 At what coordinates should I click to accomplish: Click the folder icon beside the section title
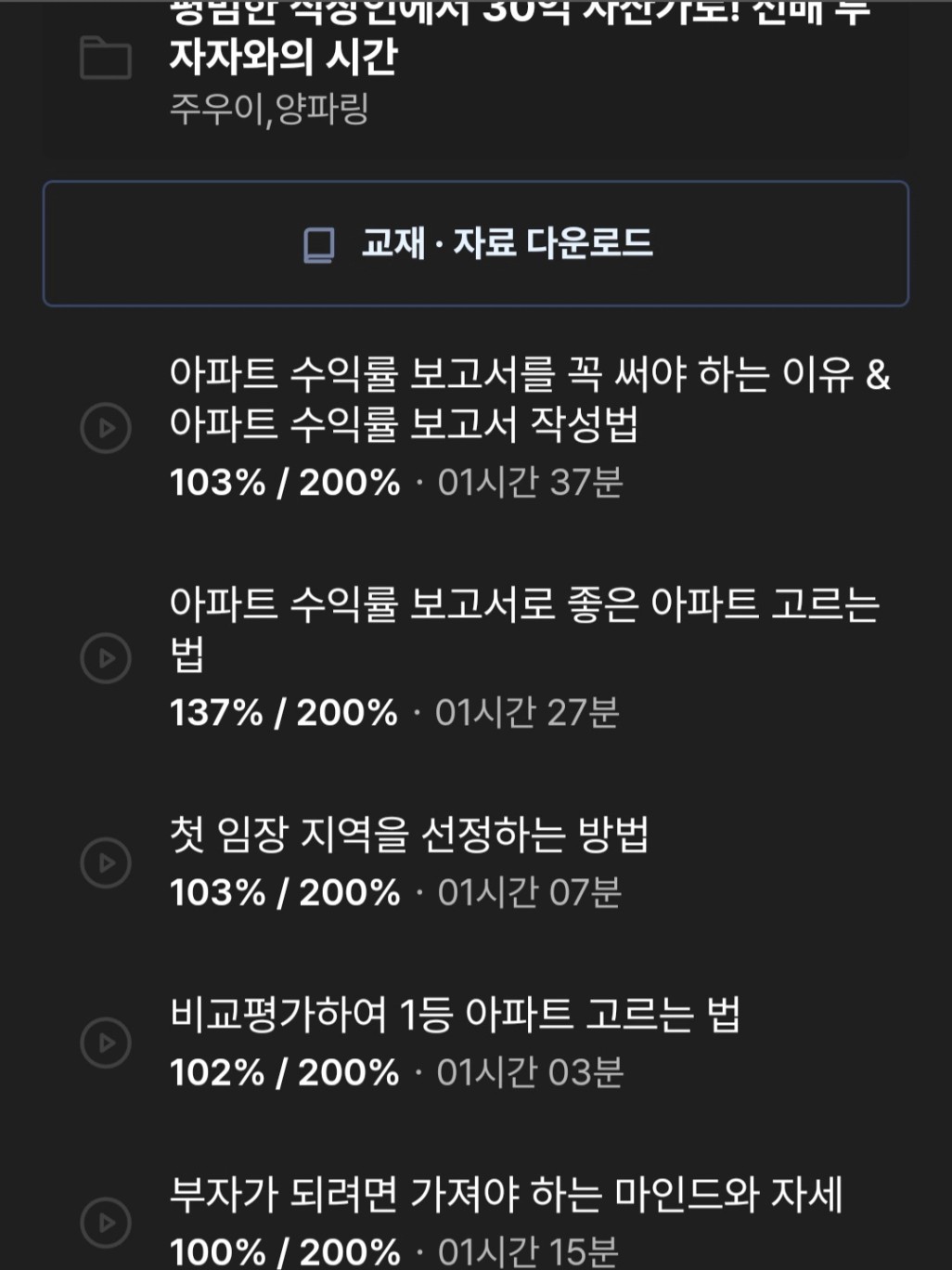point(106,58)
